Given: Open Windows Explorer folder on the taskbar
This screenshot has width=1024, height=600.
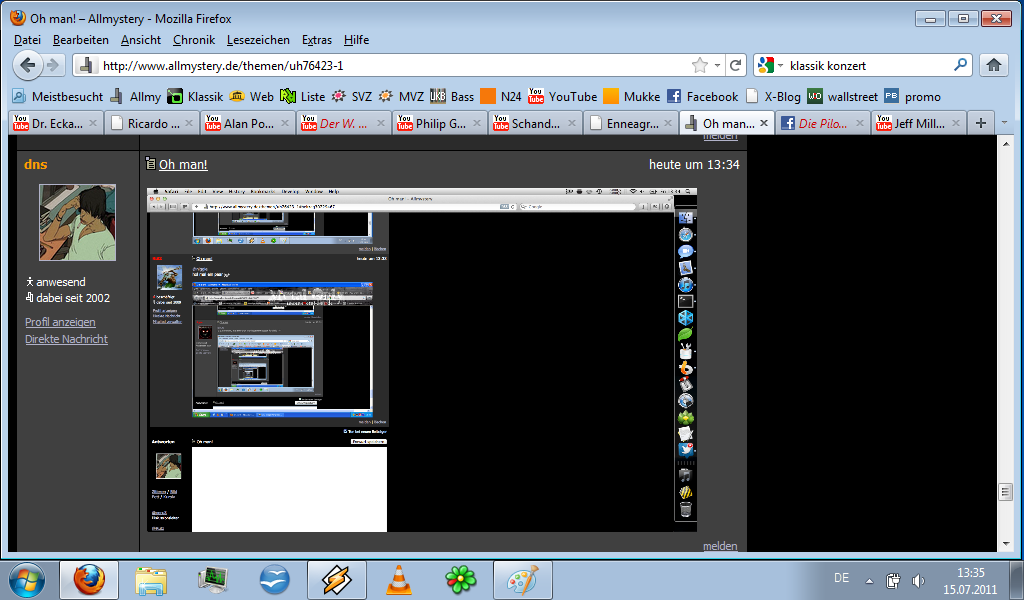Looking at the screenshot, I should coord(151,580).
